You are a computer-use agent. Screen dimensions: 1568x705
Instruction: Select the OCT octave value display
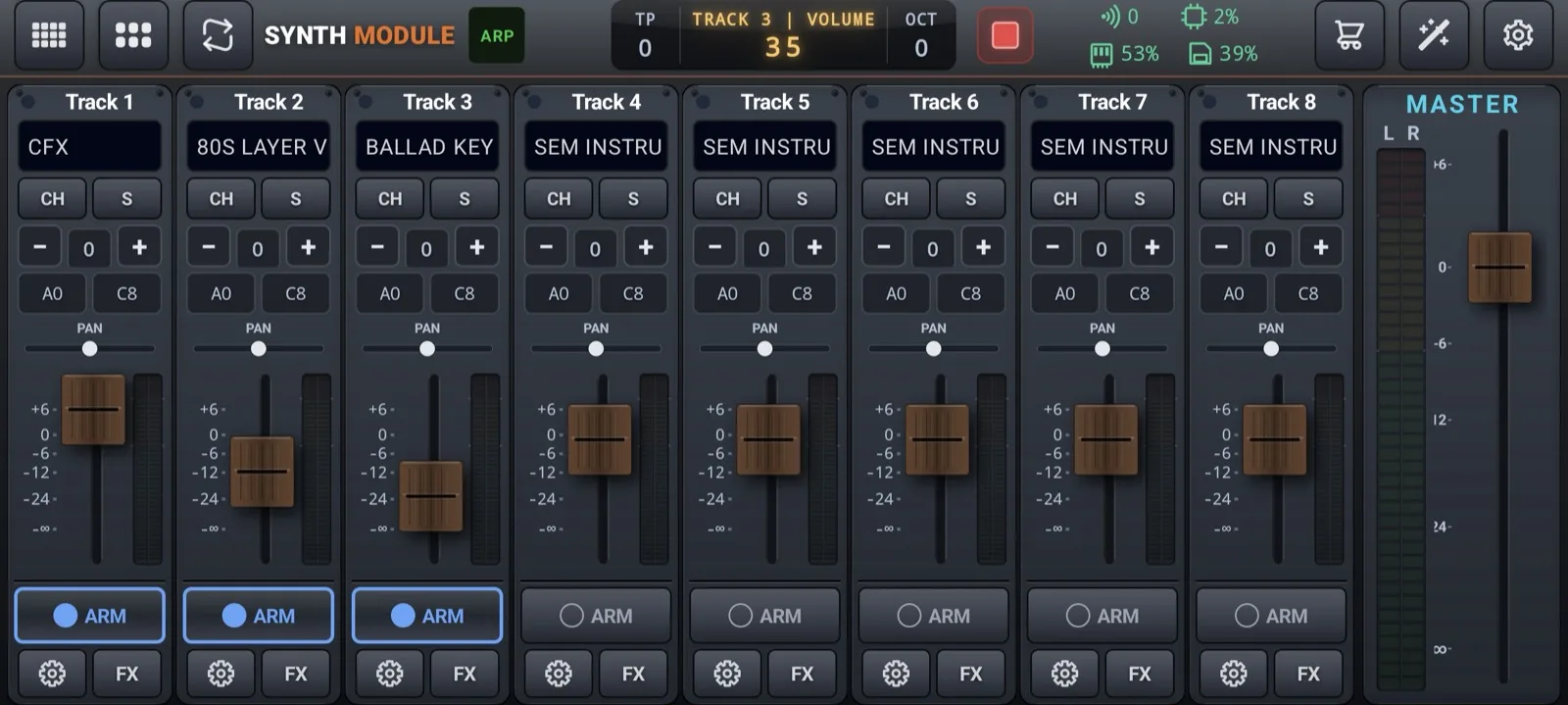click(920, 48)
